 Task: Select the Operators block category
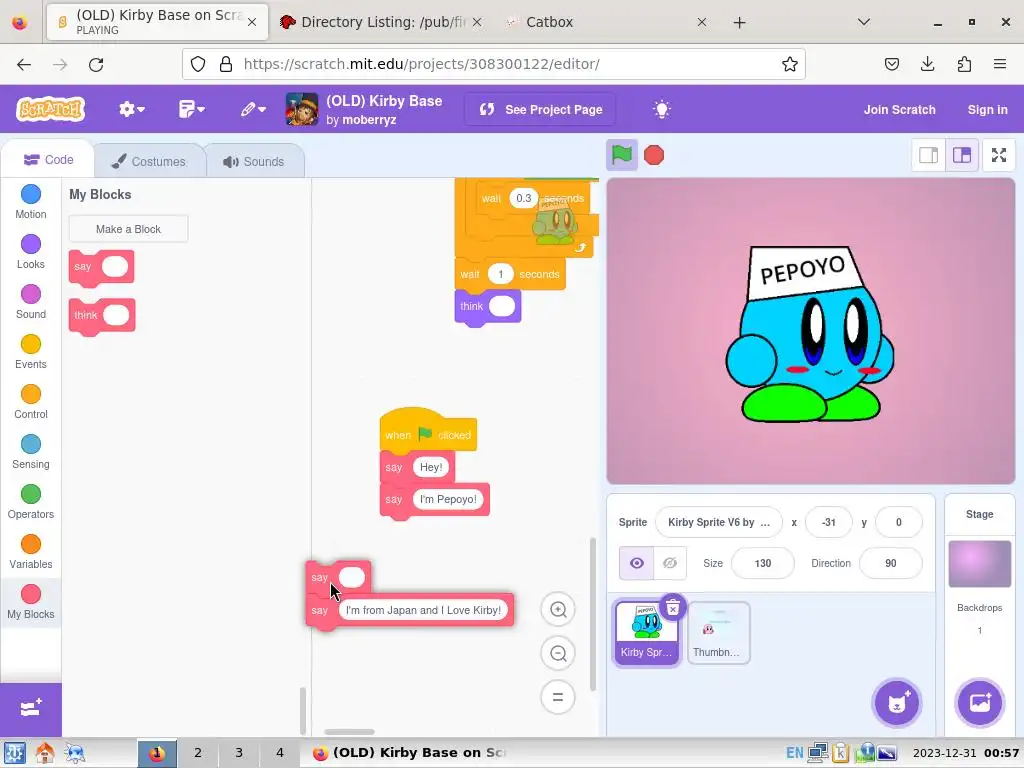tap(31, 502)
